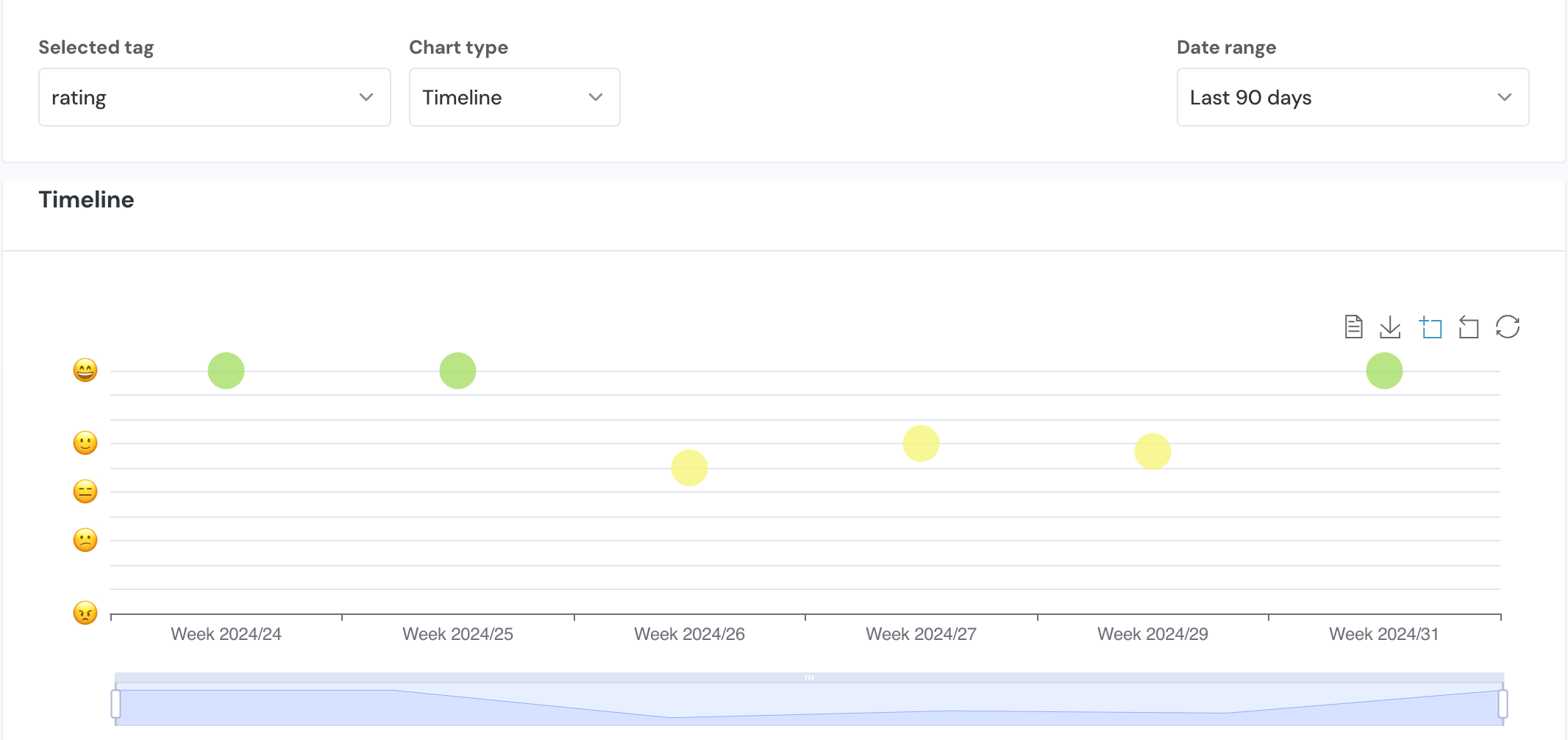Click the neutral expressionless emoji axis label

tap(85, 491)
